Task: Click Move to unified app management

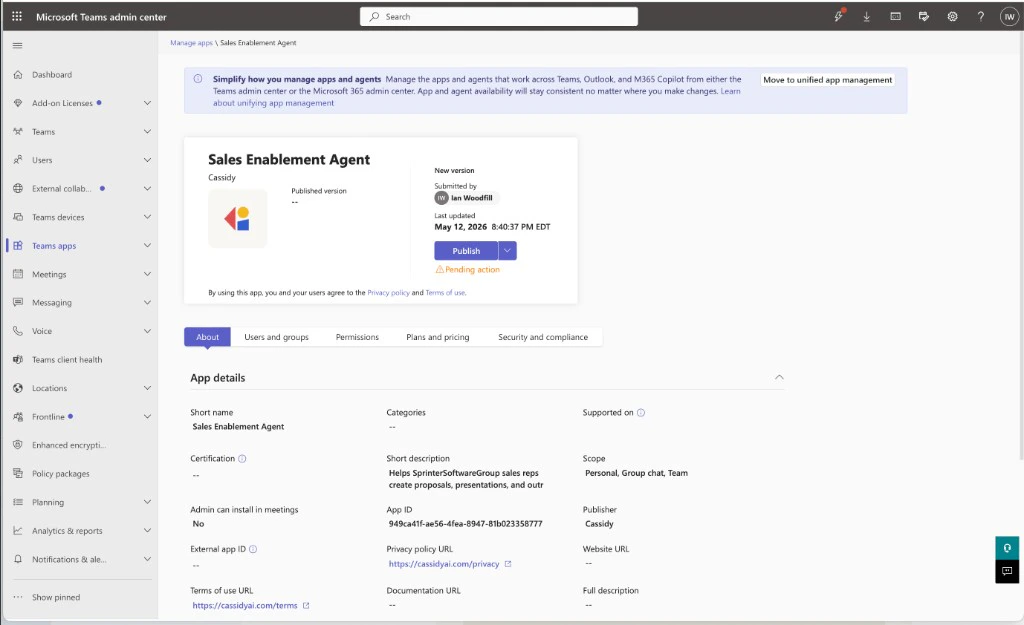Action: point(827,80)
